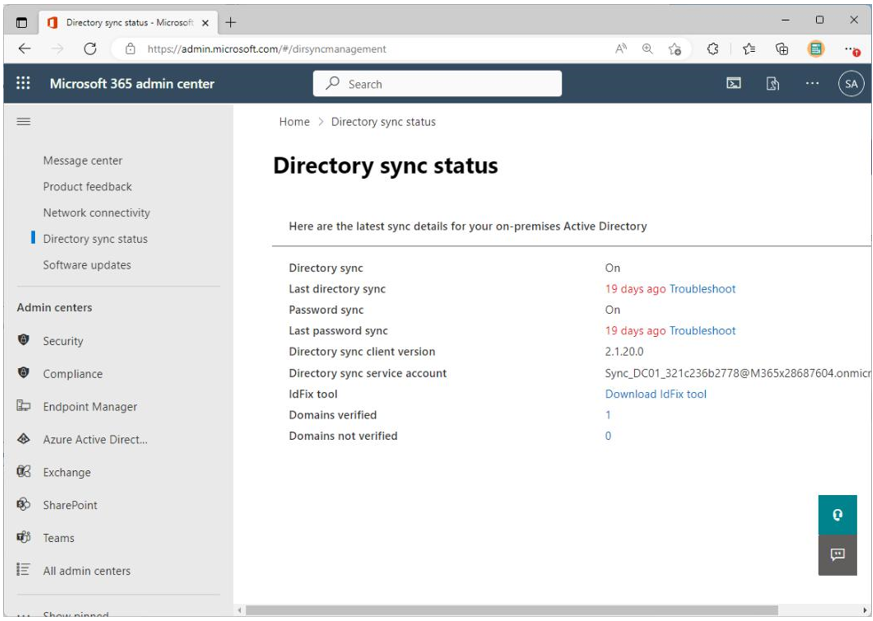873x621 pixels.
Task: Click the Microsoft 365 admin center title
Action: tap(132, 84)
